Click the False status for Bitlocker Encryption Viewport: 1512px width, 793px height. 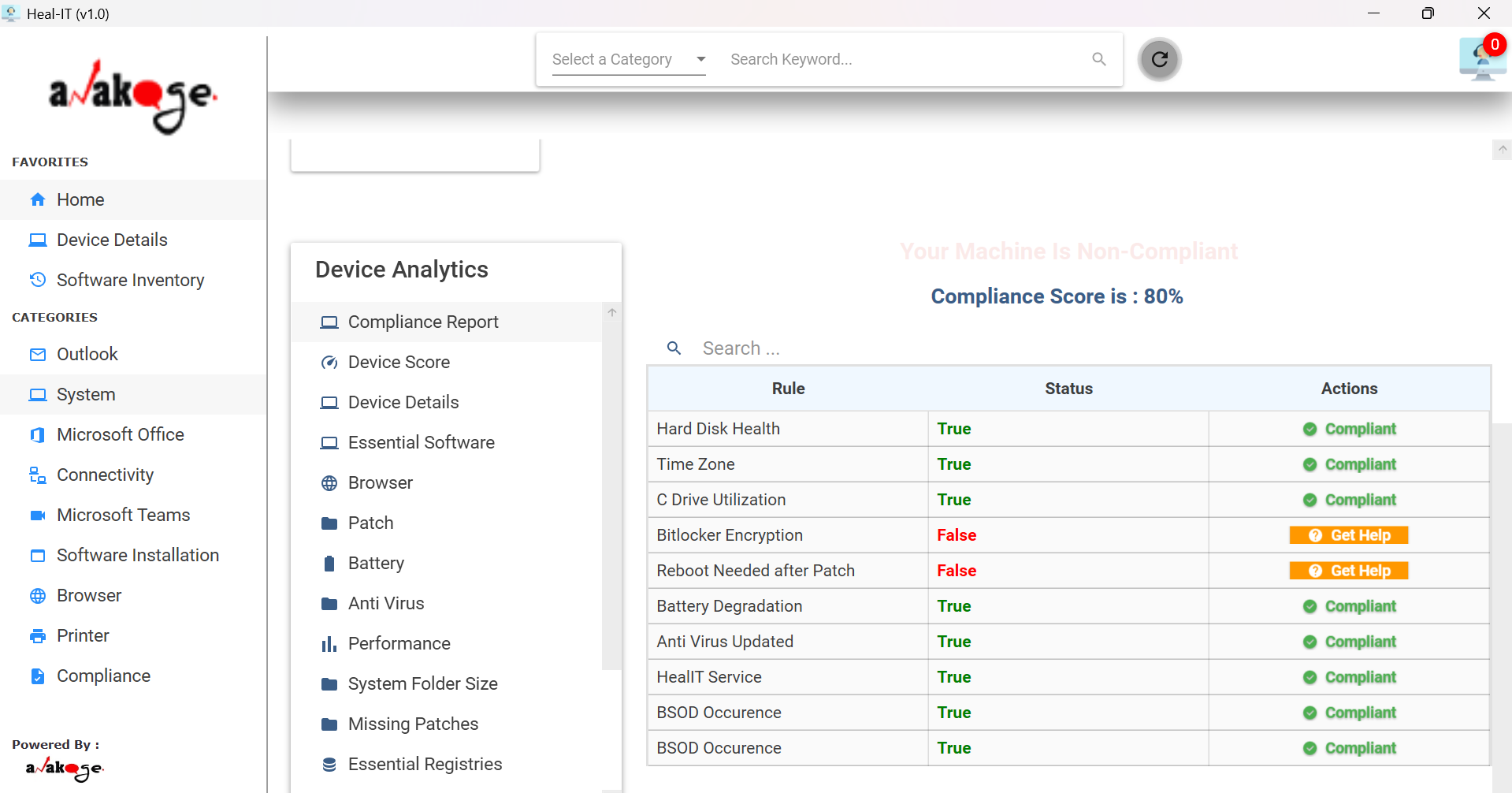click(957, 535)
